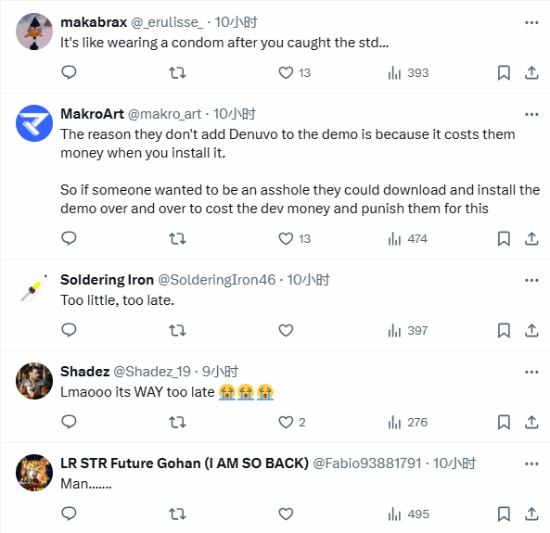Viewport: 550px width, 533px height.
Task: Like makabrax's tweet with 13 likes
Action: tap(295, 73)
